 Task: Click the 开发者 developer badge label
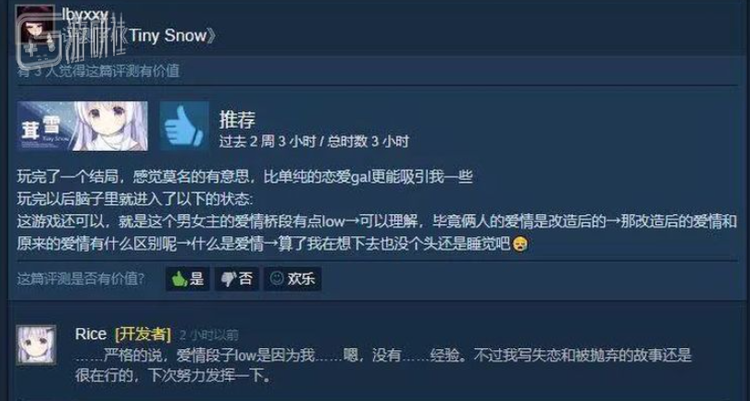point(143,334)
